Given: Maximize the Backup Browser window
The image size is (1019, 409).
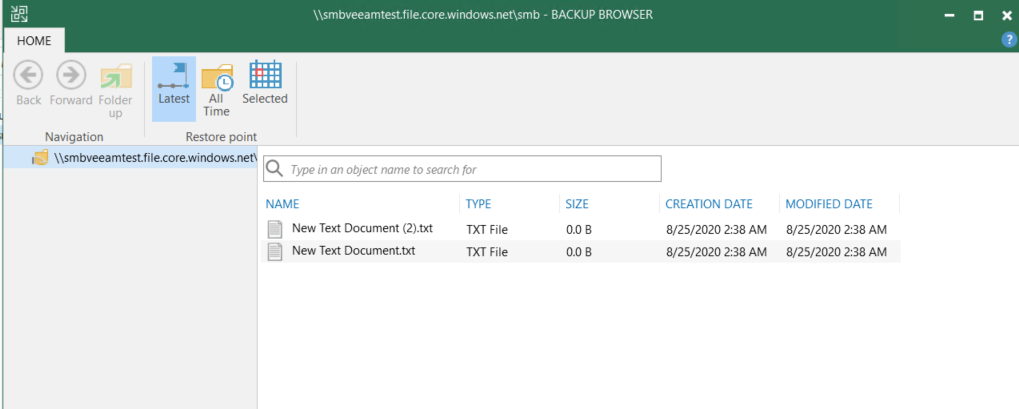Looking at the screenshot, I should pyautogui.click(x=978, y=15).
